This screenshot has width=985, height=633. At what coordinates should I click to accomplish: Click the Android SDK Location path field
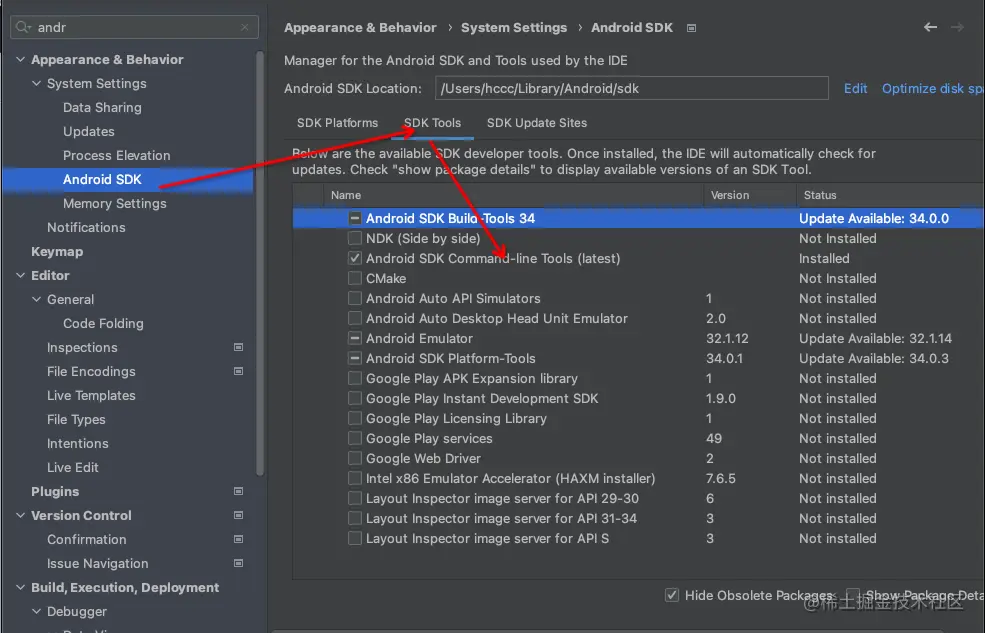pyautogui.click(x=631, y=89)
